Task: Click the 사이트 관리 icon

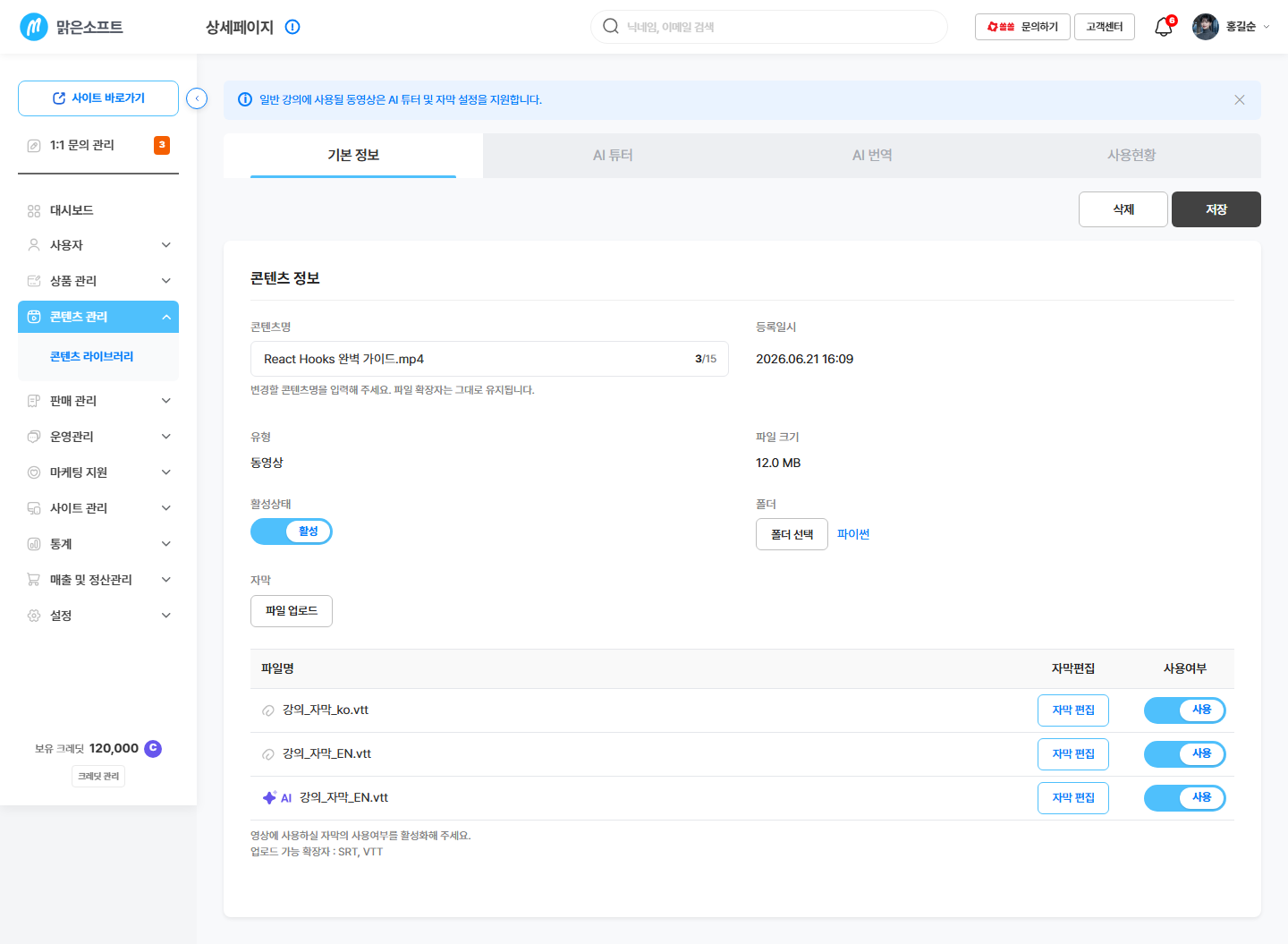Action: point(34,508)
